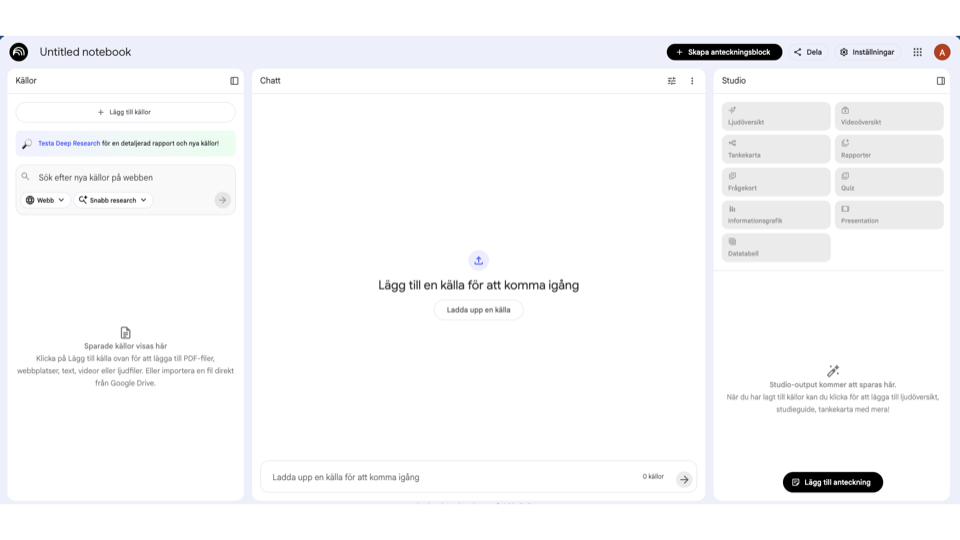Expand the Webb source dropdown
The image size is (960, 540).
pos(46,200)
